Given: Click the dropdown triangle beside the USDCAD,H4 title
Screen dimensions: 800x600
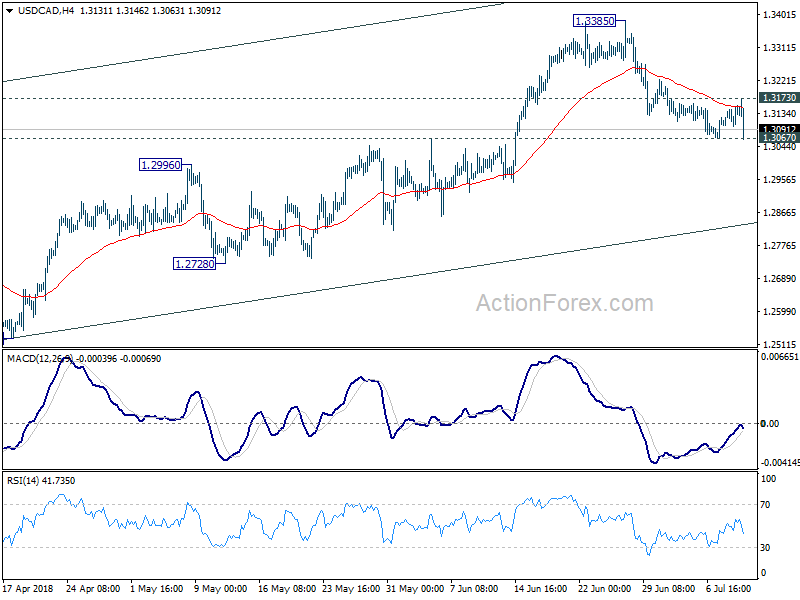Looking at the screenshot, I should [x=10, y=11].
